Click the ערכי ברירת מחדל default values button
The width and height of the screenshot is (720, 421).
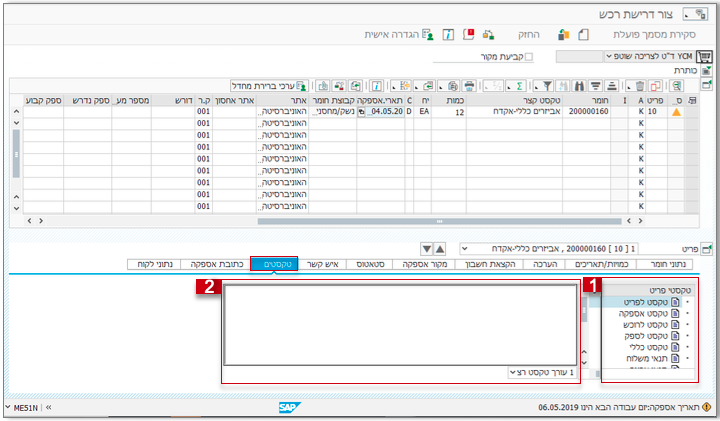click(269, 86)
